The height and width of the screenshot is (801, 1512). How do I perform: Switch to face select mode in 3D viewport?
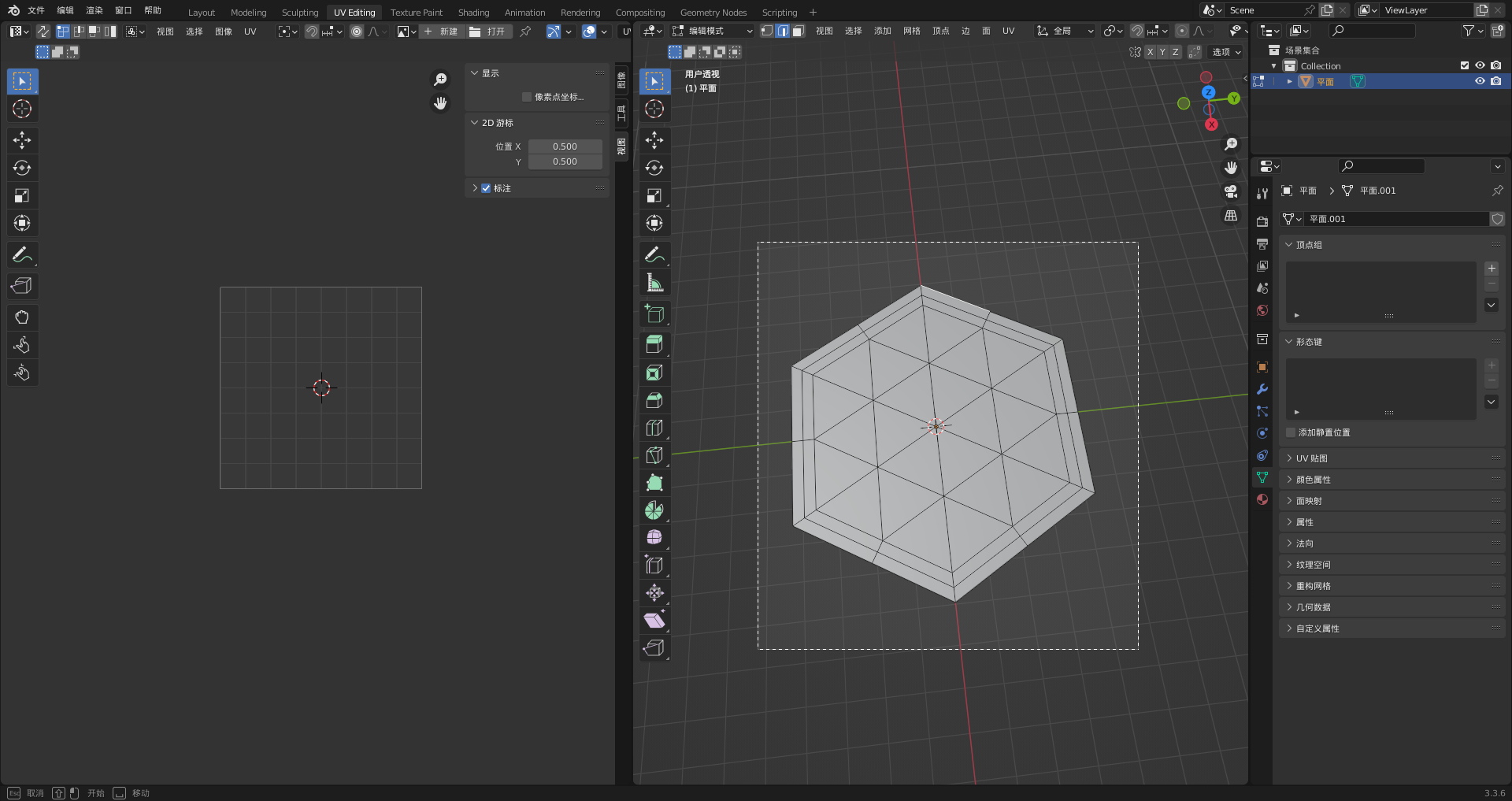pos(798,31)
